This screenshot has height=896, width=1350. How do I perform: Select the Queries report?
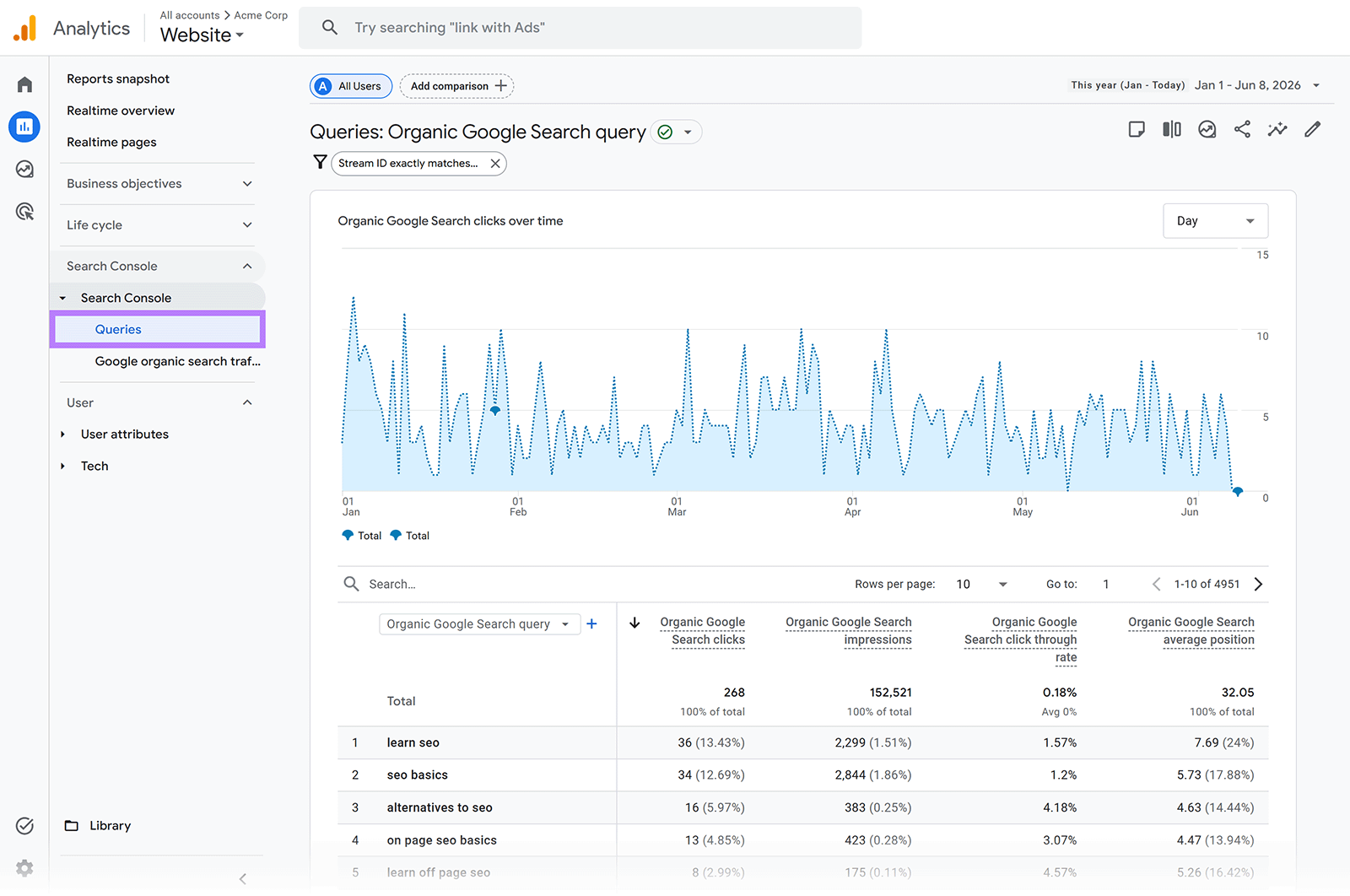click(158, 329)
